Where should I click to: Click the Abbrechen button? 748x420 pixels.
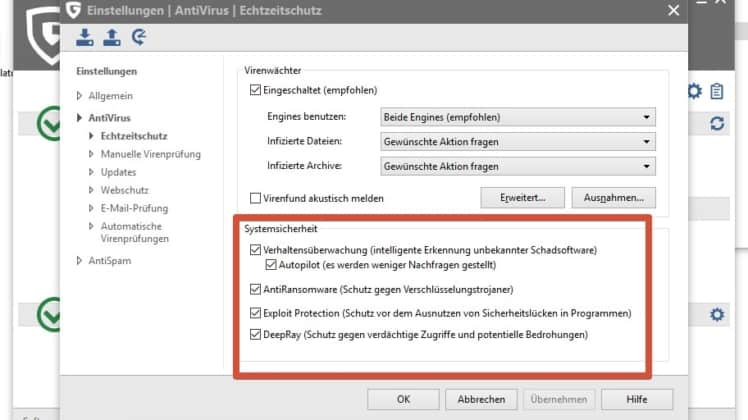click(481, 399)
